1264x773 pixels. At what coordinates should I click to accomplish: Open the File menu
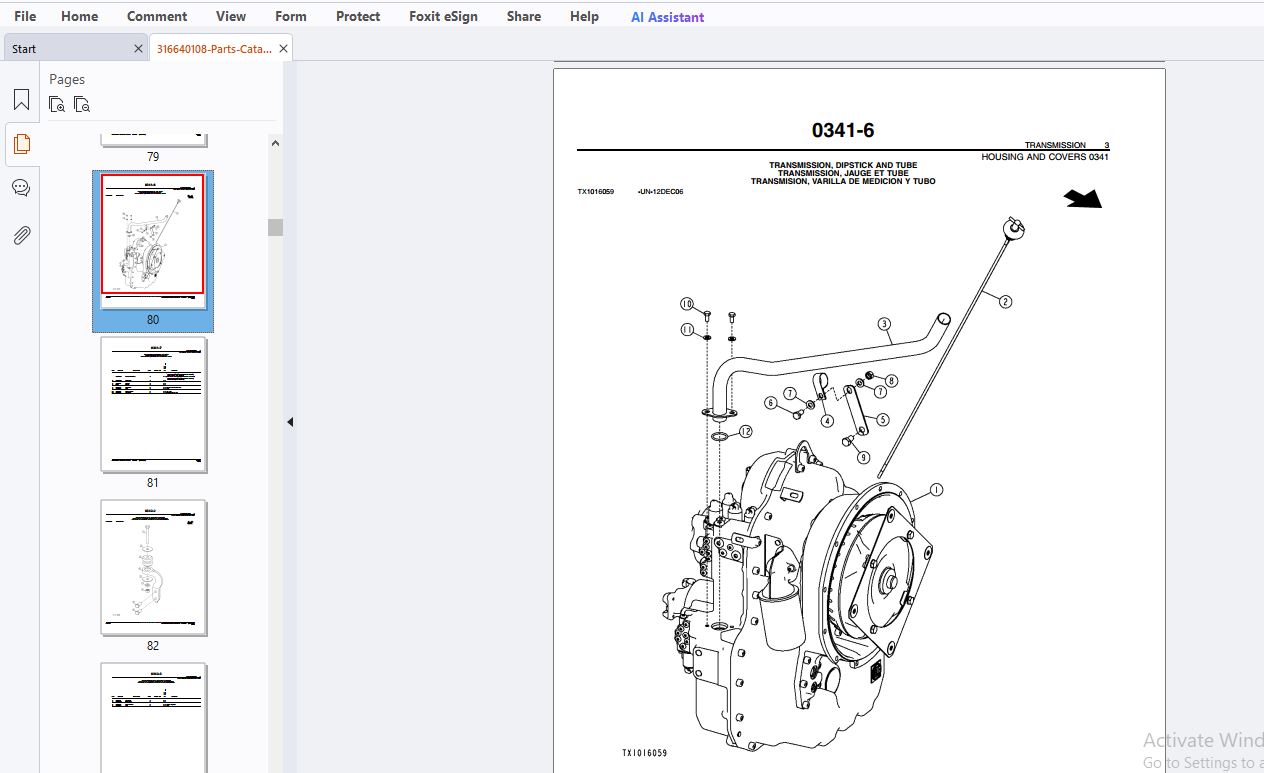(25, 16)
